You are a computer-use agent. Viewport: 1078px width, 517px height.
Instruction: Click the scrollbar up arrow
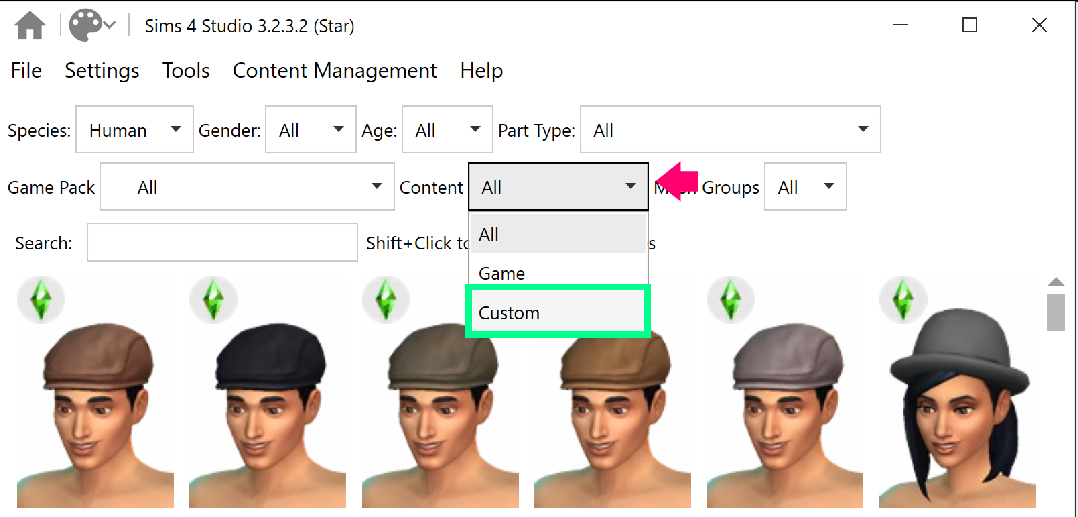pyautogui.click(x=1055, y=282)
